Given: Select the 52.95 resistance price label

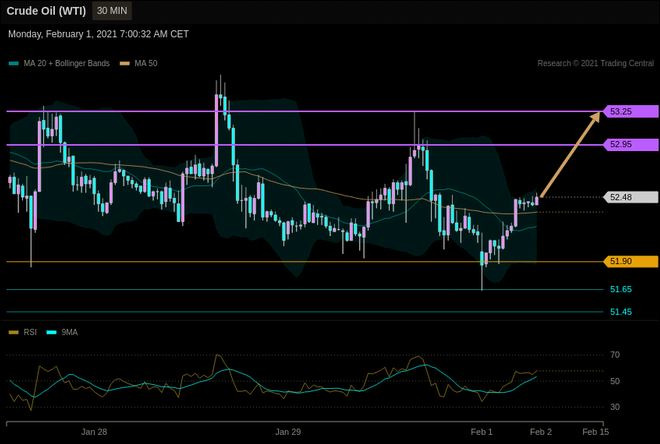Looking at the screenshot, I should coord(631,144).
